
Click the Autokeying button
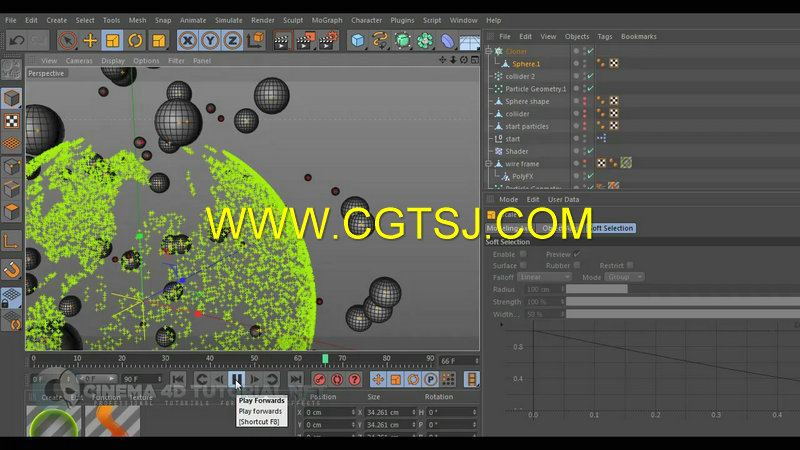click(x=337, y=379)
